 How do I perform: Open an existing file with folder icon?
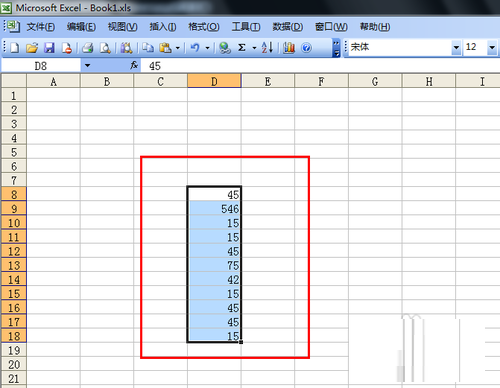point(32,48)
